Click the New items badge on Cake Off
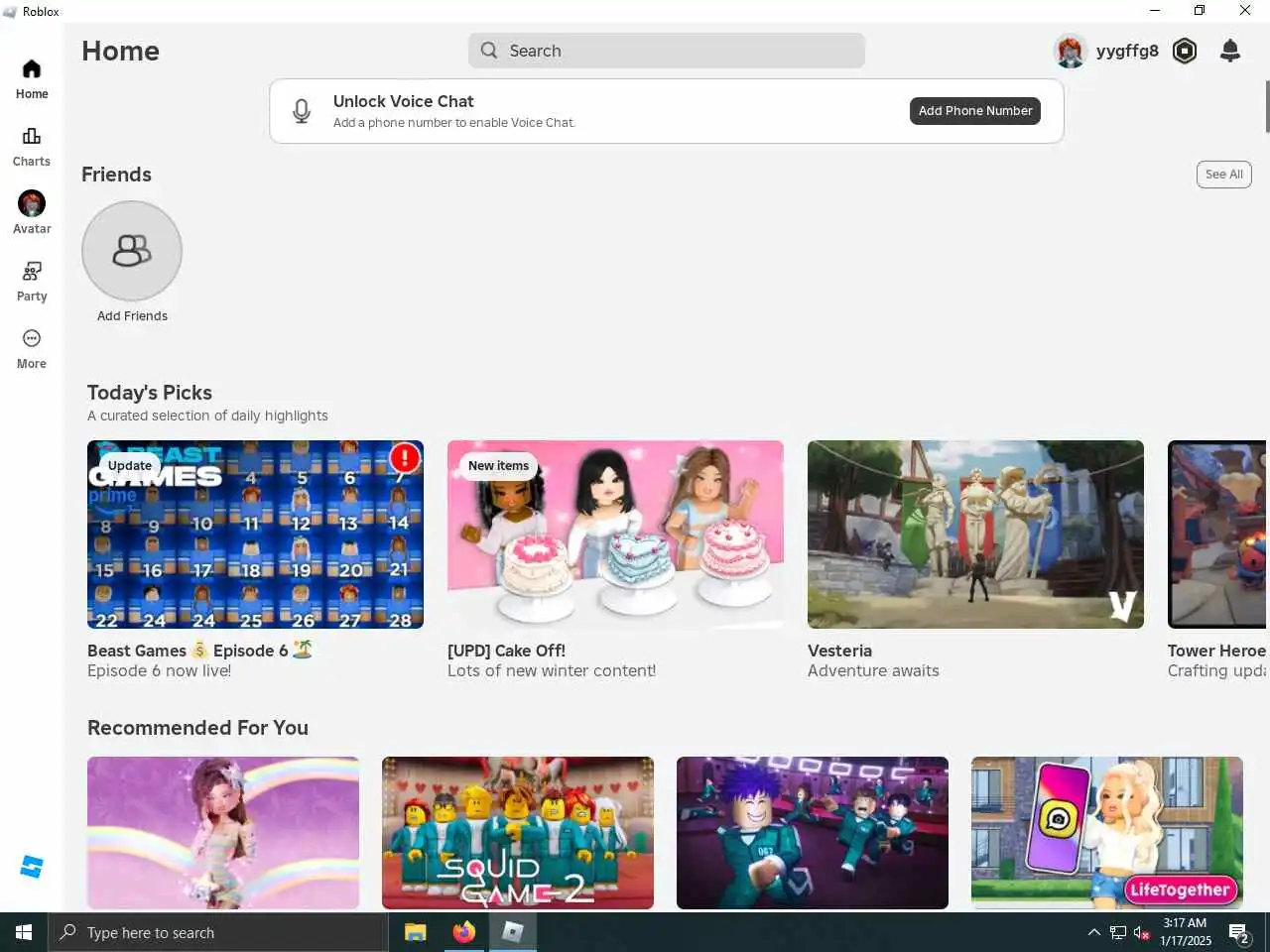The width and height of the screenshot is (1270, 952). coord(498,465)
